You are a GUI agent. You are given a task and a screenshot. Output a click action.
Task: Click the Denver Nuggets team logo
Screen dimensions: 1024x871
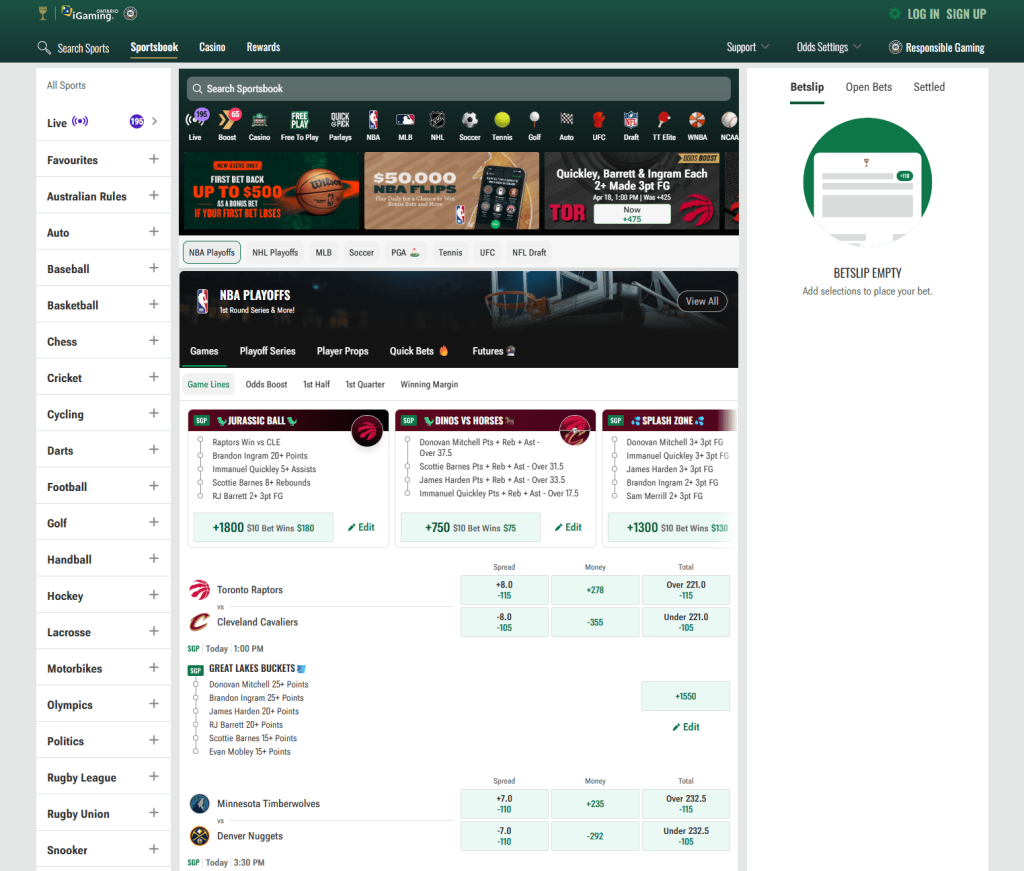click(x=199, y=836)
